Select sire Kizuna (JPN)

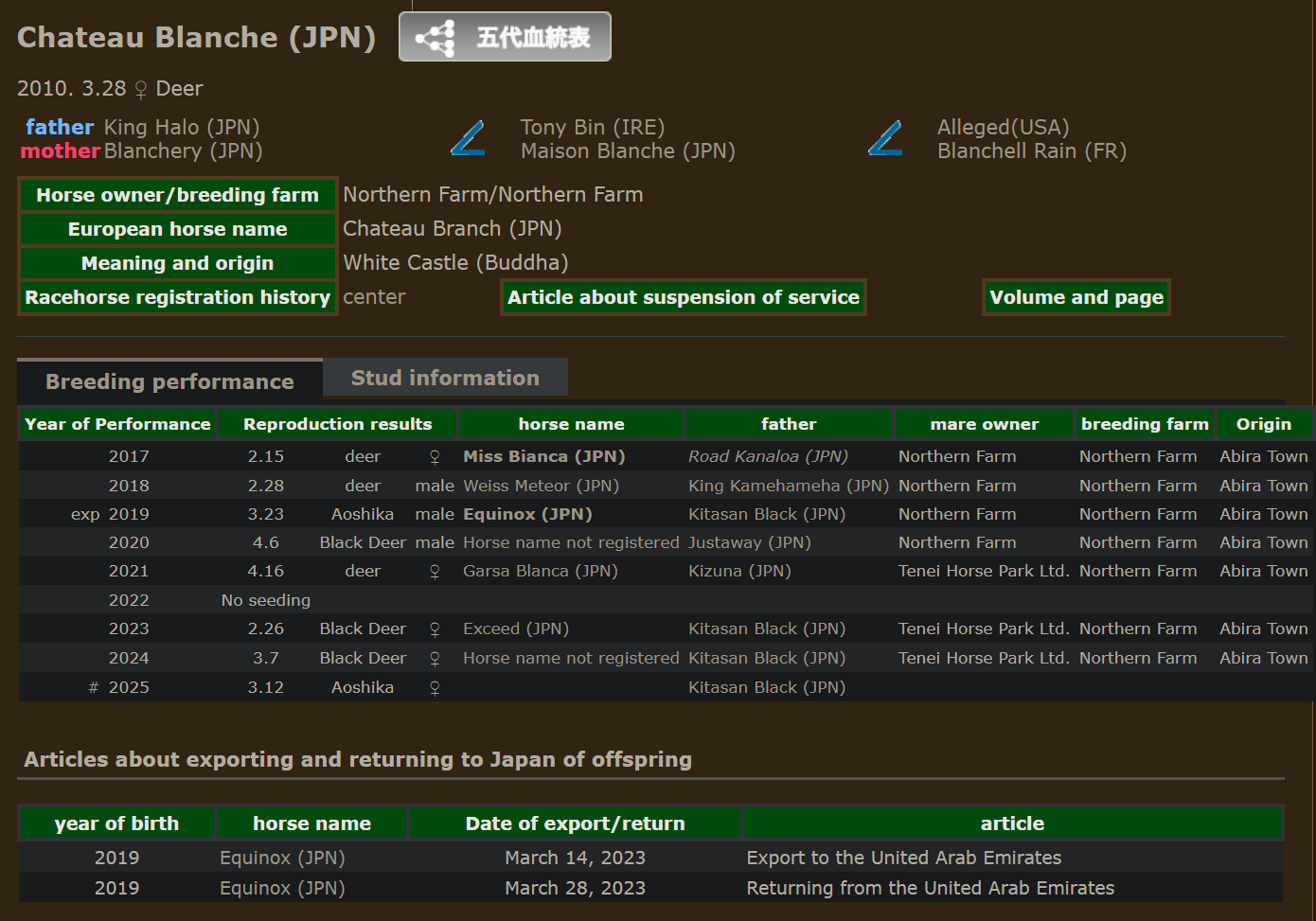(739, 571)
